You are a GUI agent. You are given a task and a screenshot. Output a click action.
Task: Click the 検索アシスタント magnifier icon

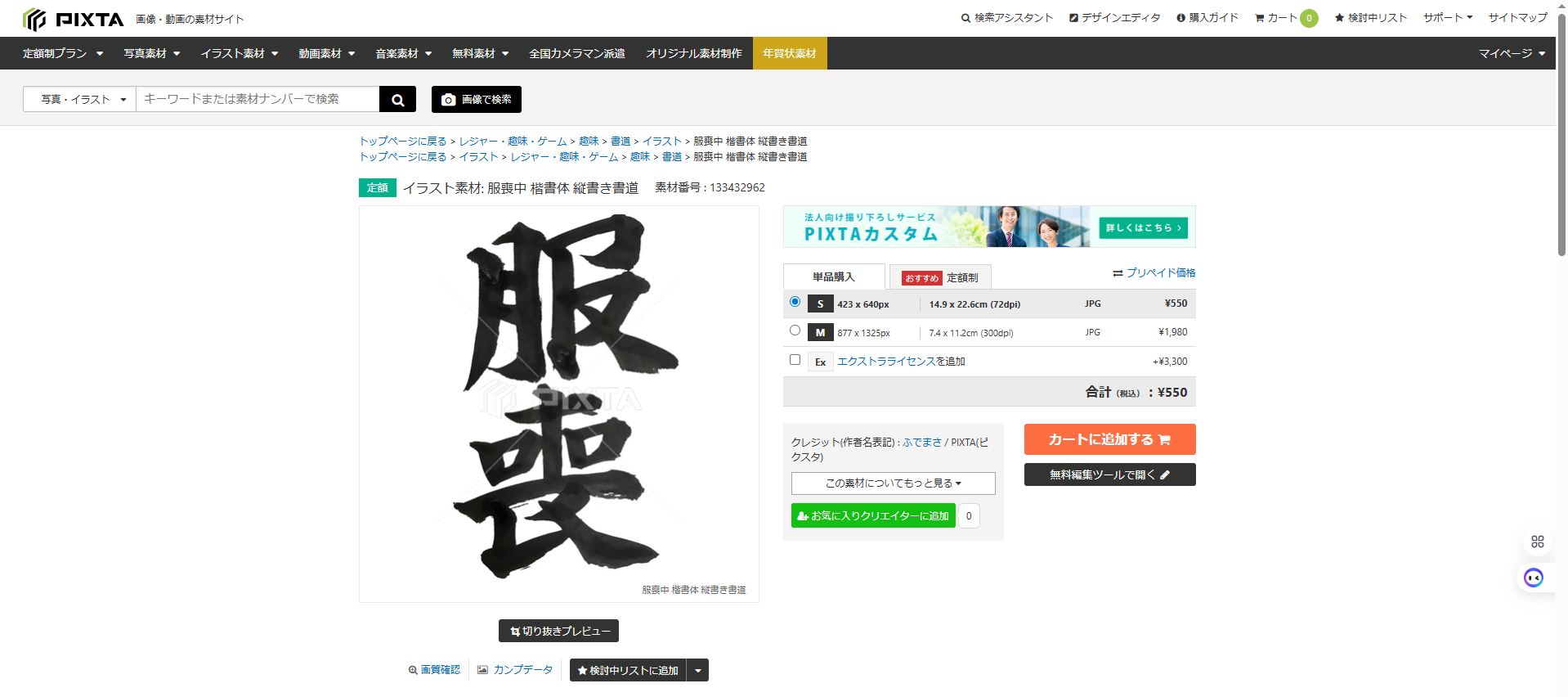click(965, 18)
